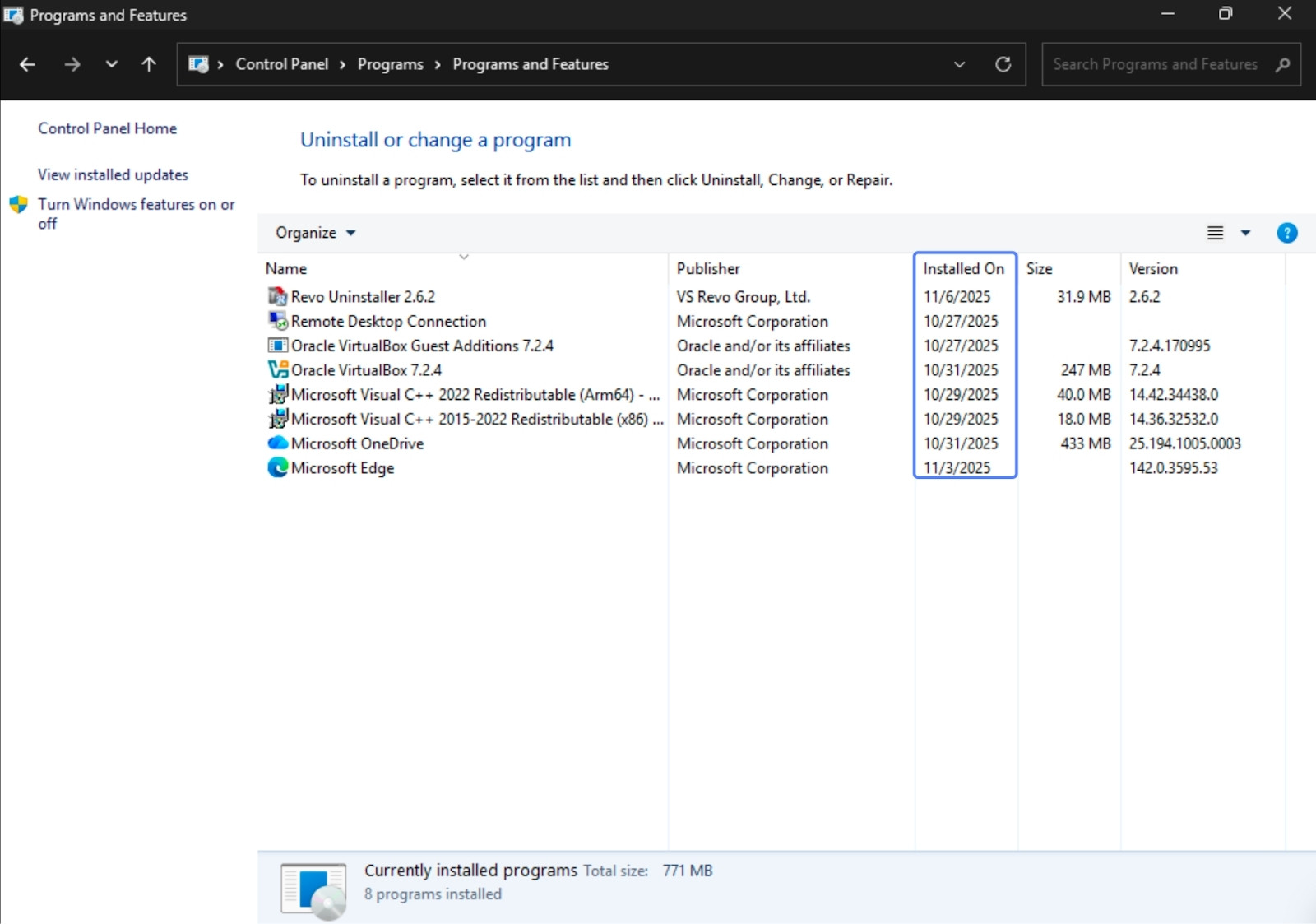Click the Control Panel breadcrumb
This screenshot has height=924, width=1316.
coord(281,64)
